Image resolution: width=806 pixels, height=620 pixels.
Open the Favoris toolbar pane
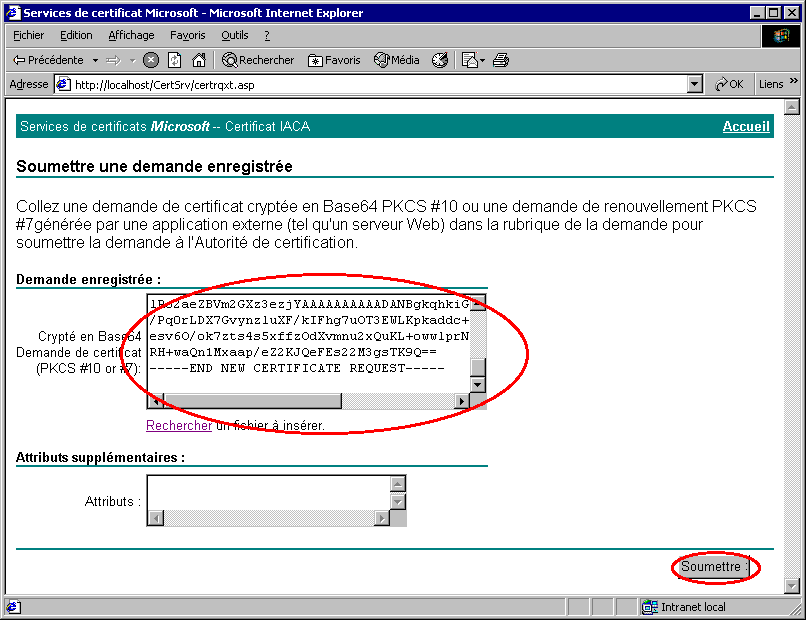334,60
